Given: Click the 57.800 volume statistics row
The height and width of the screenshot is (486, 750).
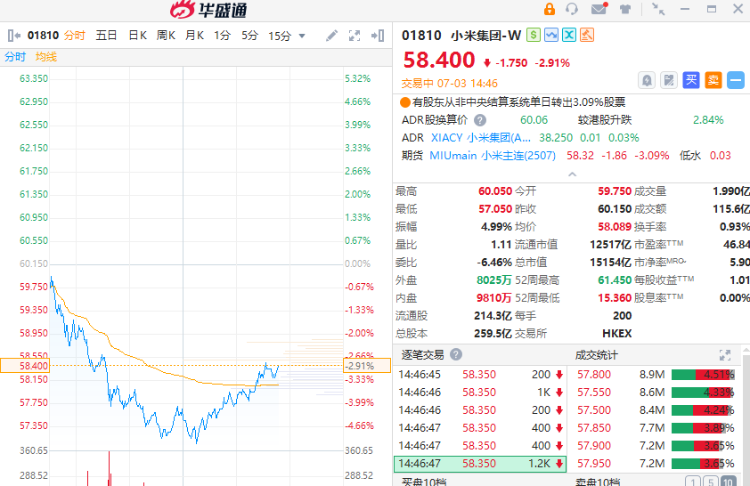Looking at the screenshot, I should point(656,374).
